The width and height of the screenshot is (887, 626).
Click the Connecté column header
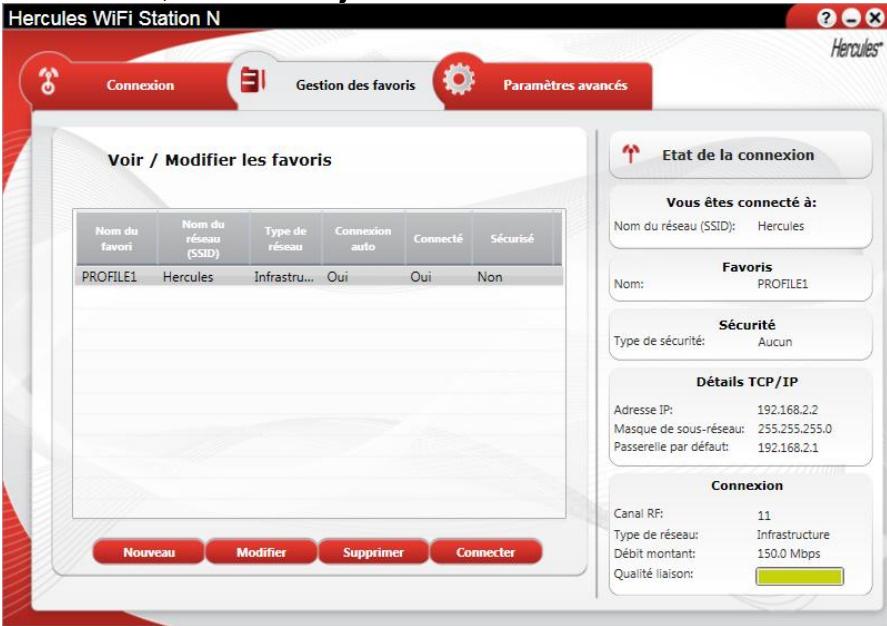tap(438, 239)
